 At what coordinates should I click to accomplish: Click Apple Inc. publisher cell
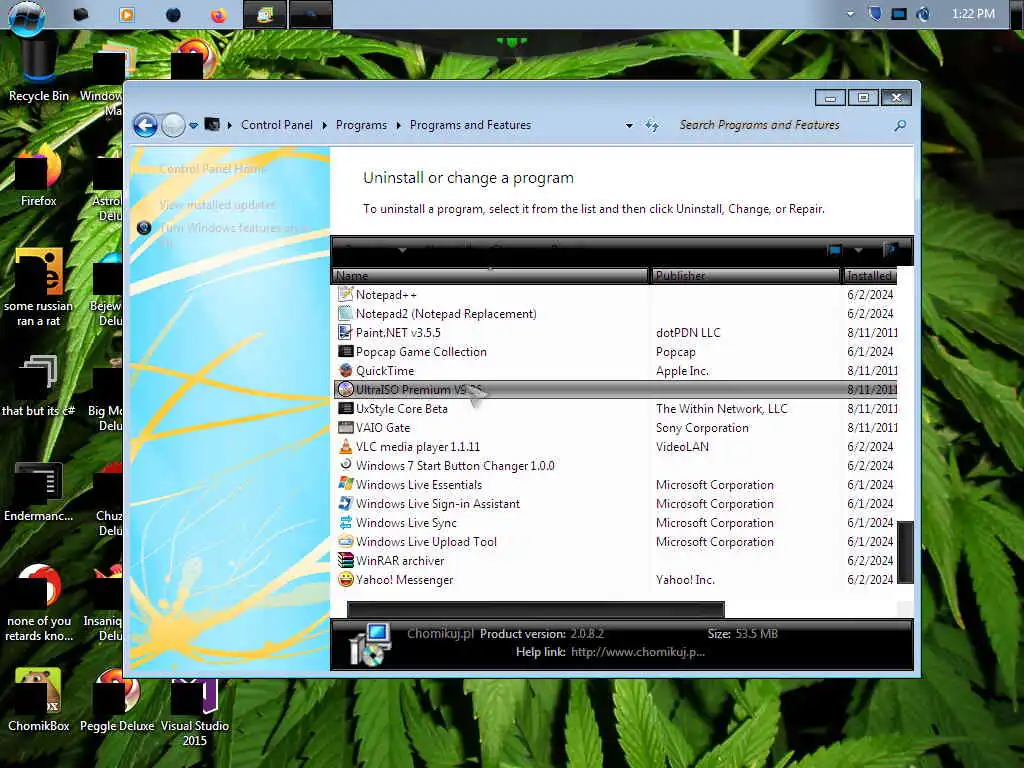[x=682, y=370]
